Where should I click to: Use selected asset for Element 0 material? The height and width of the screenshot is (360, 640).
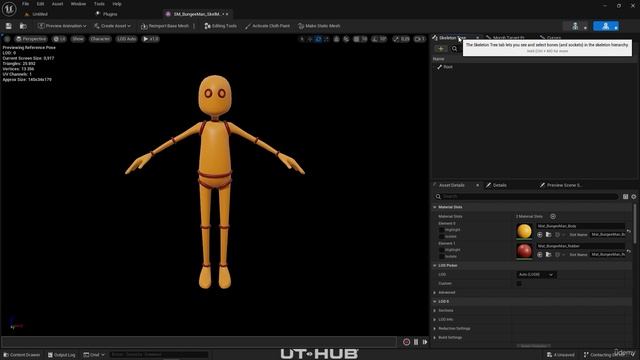pos(540,235)
